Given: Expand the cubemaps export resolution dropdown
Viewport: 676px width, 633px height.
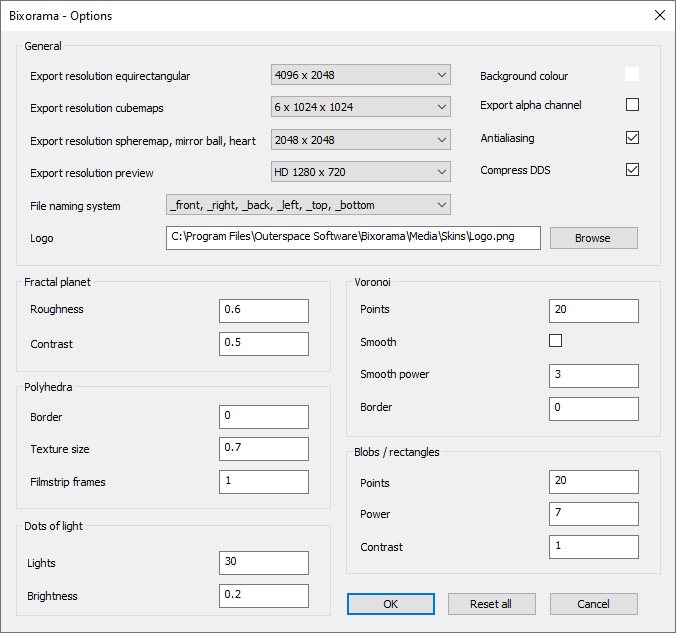Looking at the screenshot, I should pos(360,107).
